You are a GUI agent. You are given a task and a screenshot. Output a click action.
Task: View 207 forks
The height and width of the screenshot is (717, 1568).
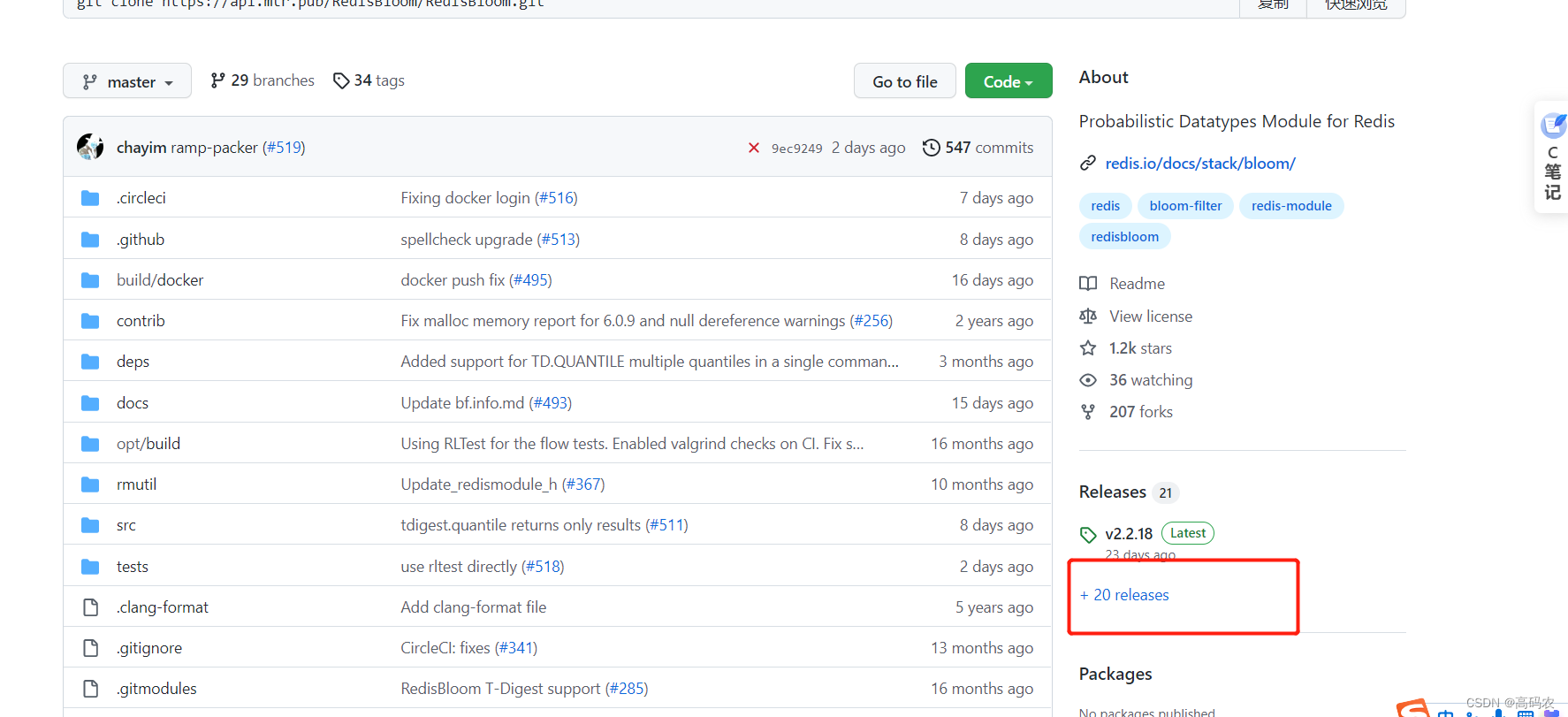coord(1141,412)
